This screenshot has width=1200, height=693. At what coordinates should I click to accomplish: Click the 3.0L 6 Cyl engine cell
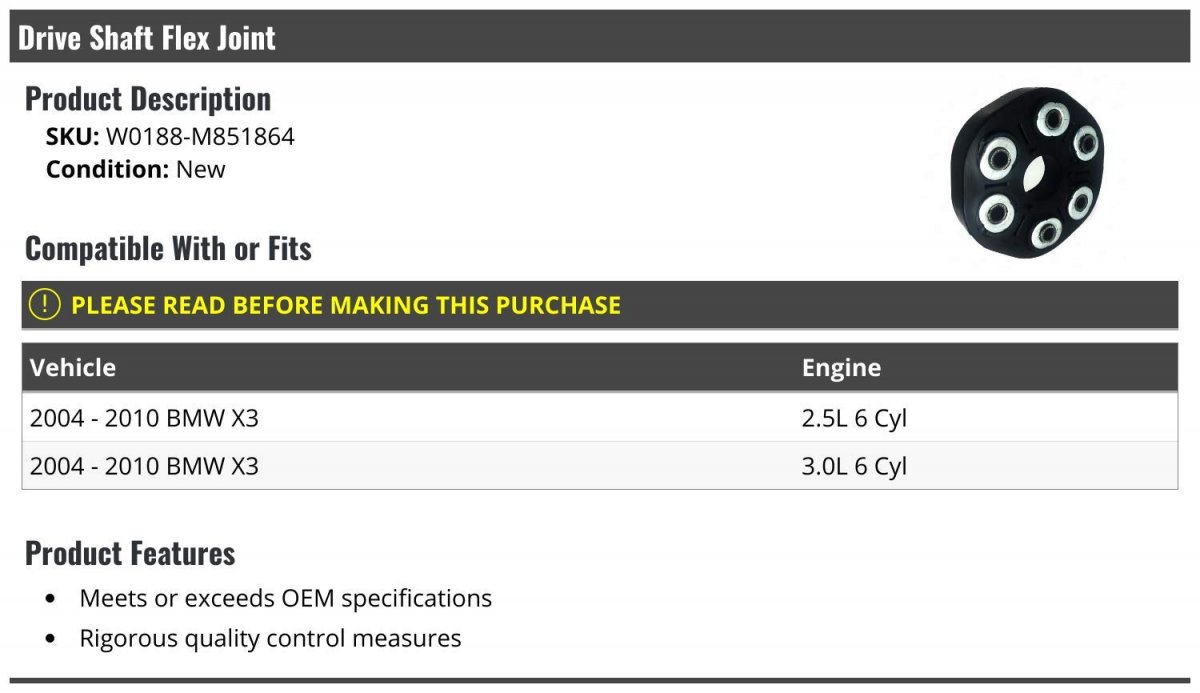click(x=854, y=466)
